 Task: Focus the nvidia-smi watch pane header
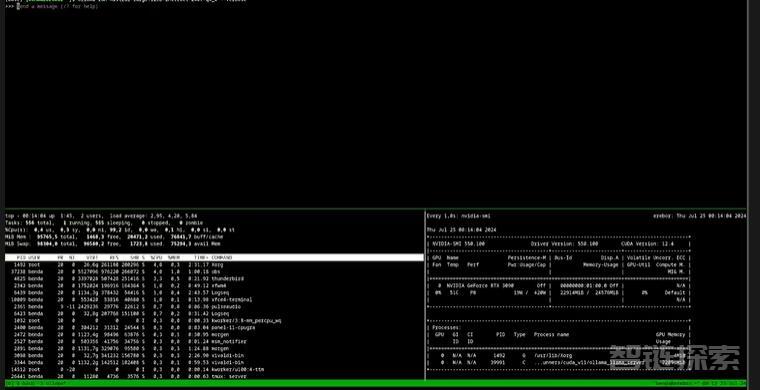click(x=586, y=216)
